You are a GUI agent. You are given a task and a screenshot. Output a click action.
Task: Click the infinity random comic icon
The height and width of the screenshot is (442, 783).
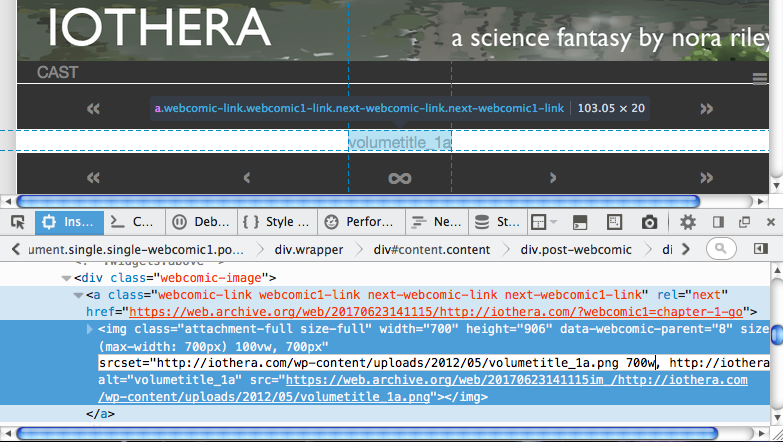[x=400, y=177]
